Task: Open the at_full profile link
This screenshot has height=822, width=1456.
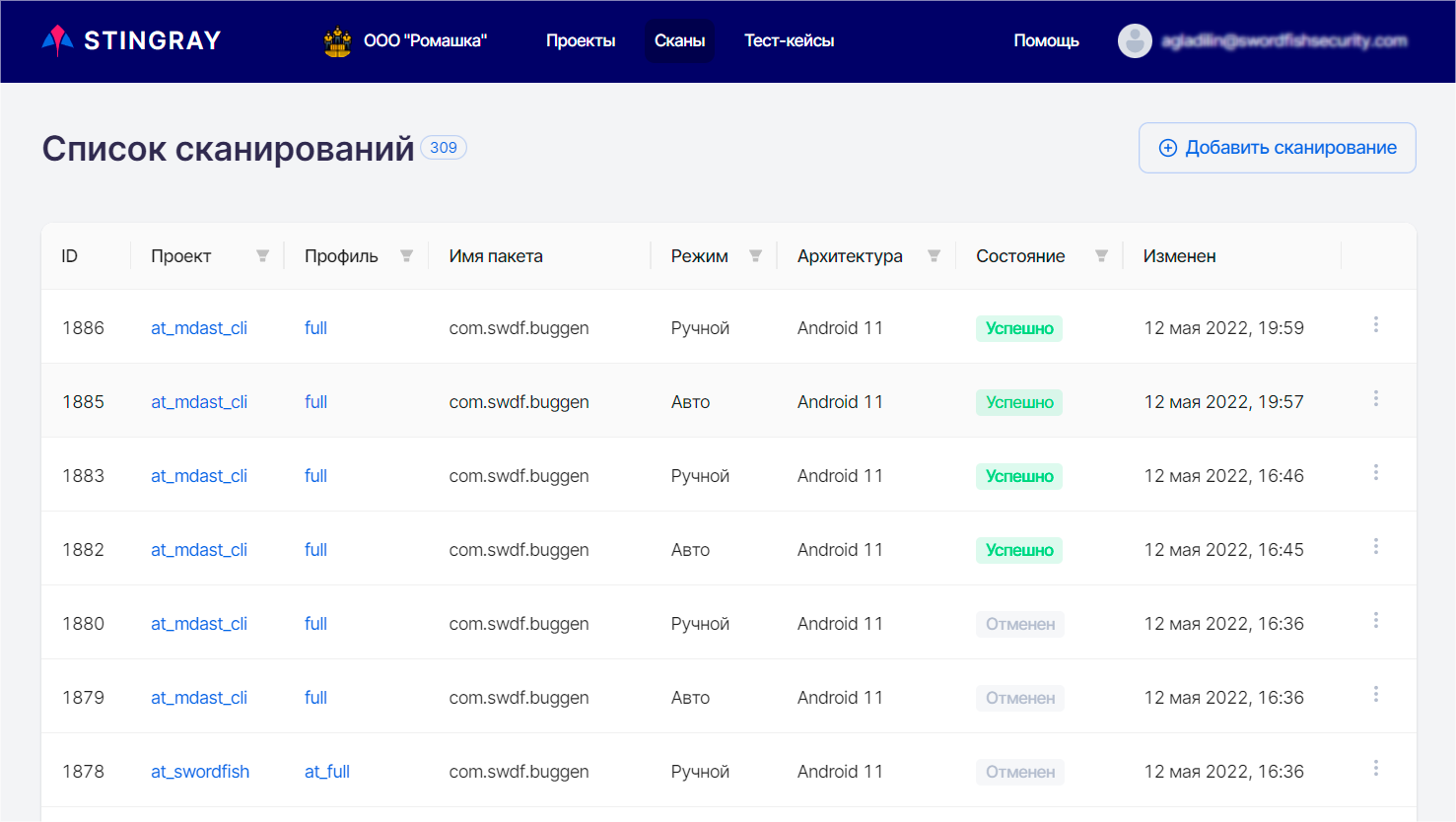Action: click(x=327, y=772)
